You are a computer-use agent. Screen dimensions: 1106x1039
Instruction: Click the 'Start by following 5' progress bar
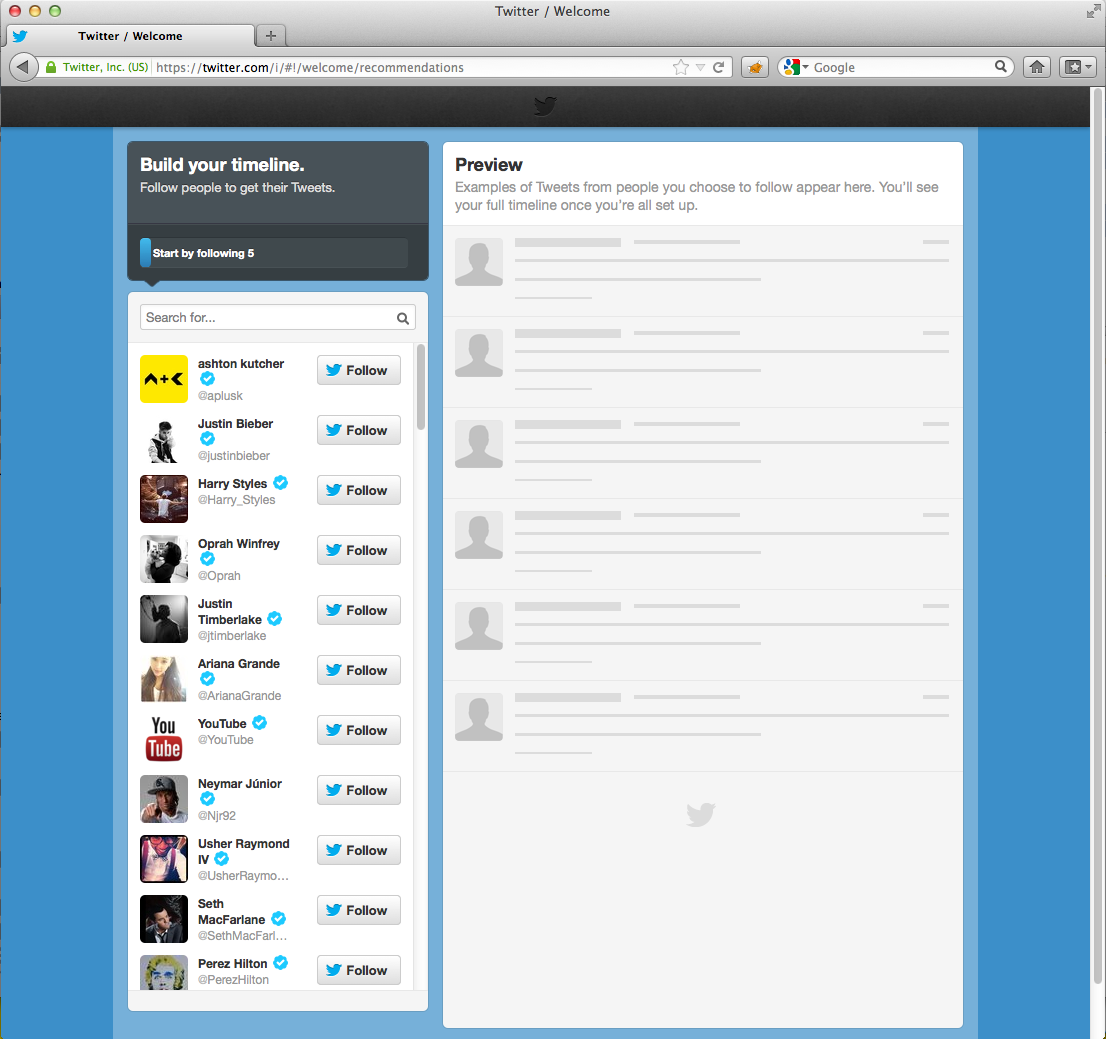[274, 253]
